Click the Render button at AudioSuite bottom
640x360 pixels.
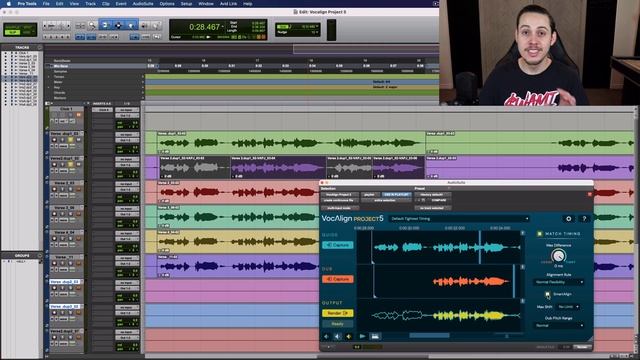(x=582, y=347)
